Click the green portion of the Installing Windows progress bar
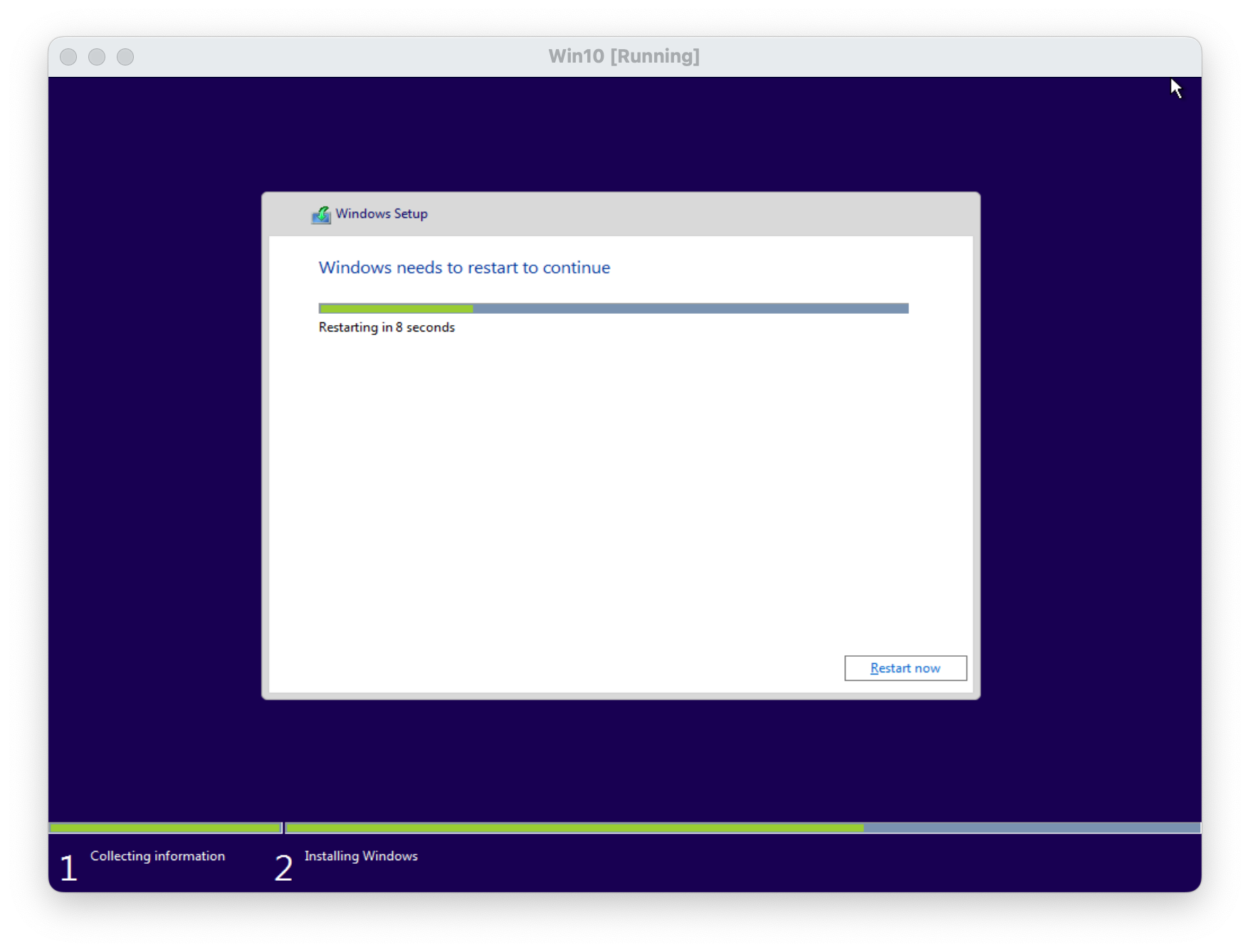The image size is (1250, 952). (574, 828)
